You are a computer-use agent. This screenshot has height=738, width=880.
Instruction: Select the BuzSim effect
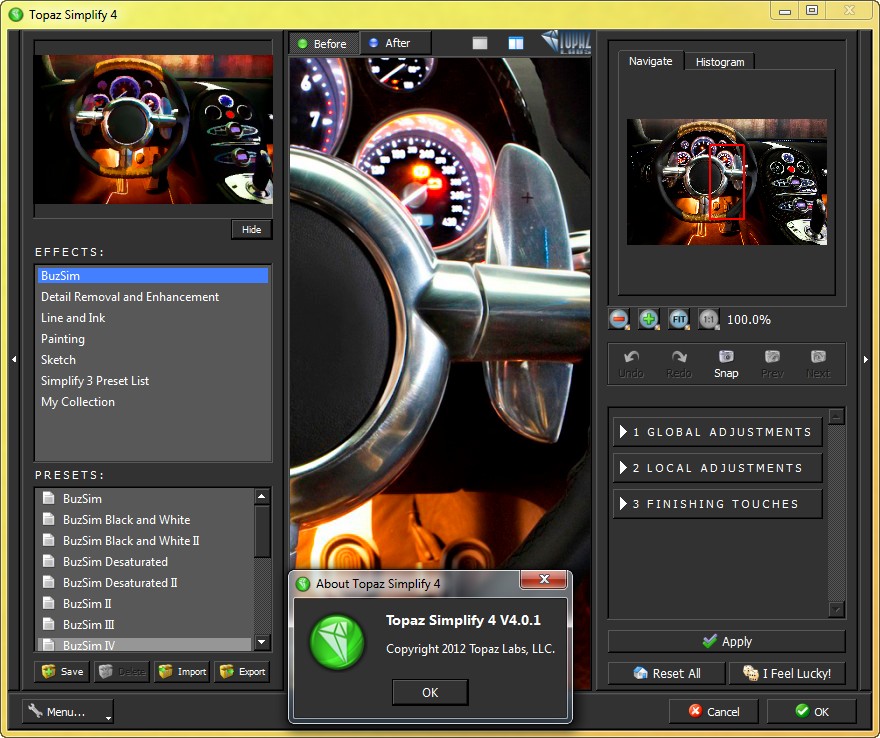coord(153,276)
